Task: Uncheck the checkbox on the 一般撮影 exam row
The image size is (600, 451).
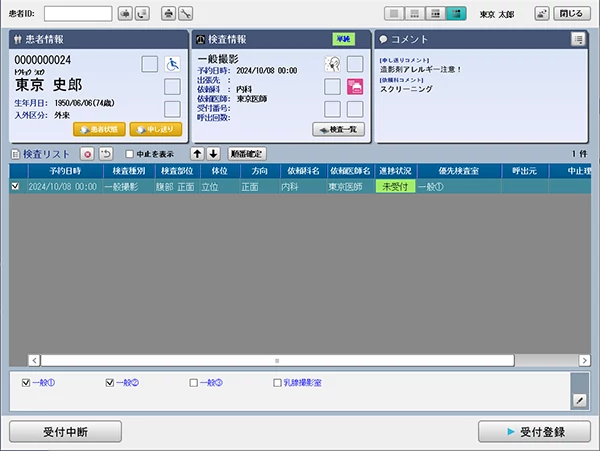Action: [x=15, y=186]
